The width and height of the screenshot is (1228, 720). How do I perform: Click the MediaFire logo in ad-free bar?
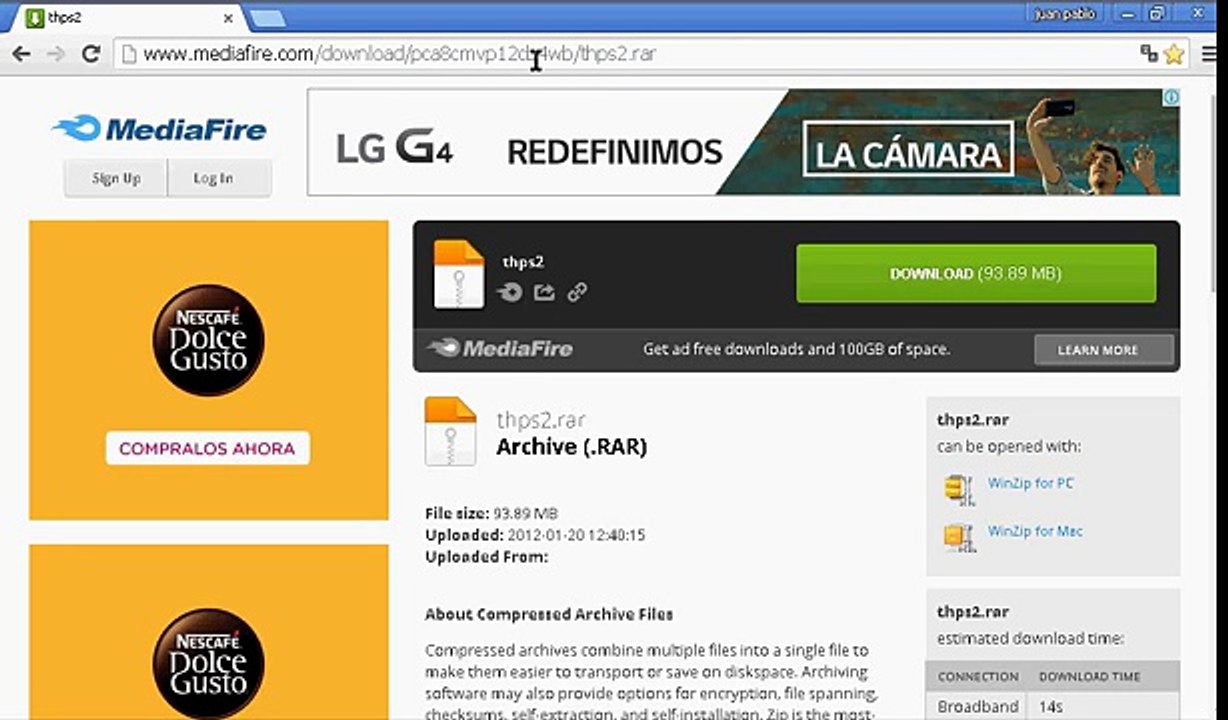[500, 349]
